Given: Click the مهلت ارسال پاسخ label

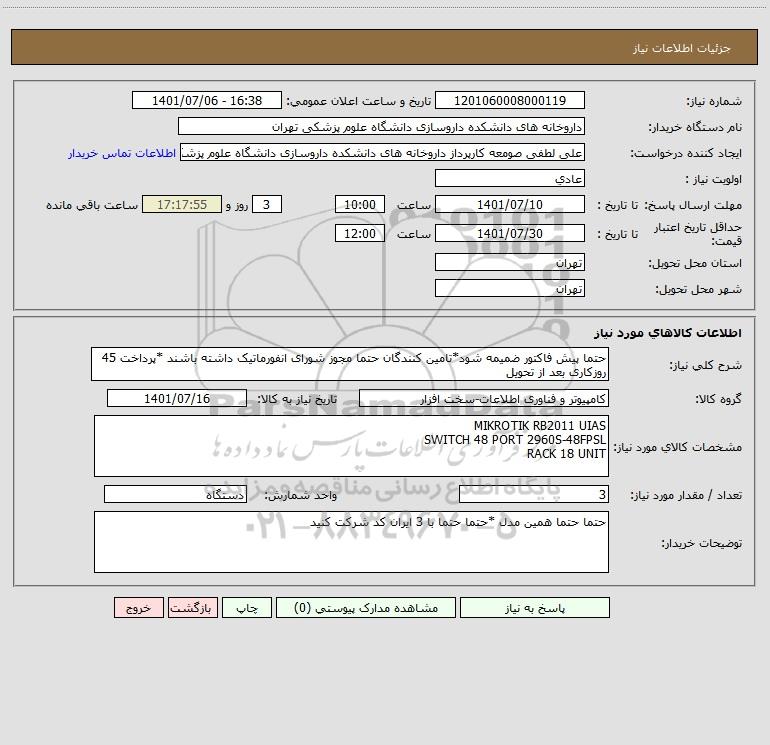Looking at the screenshot, I should (x=693, y=205).
